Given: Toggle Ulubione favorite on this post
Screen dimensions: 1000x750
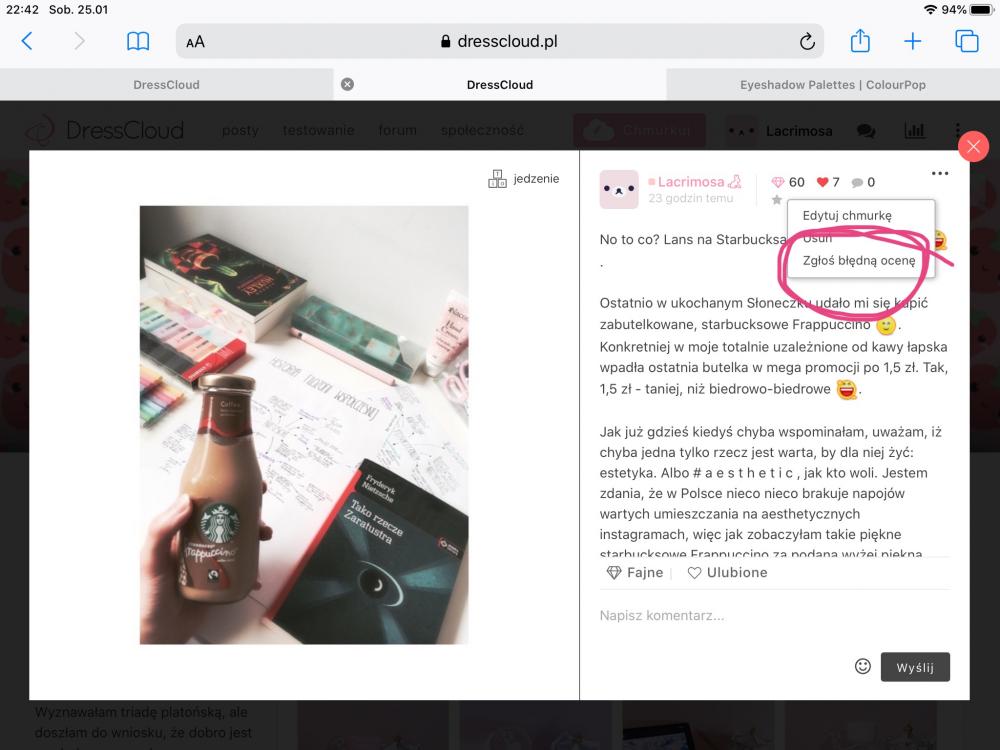Looking at the screenshot, I should tap(727, 573).
